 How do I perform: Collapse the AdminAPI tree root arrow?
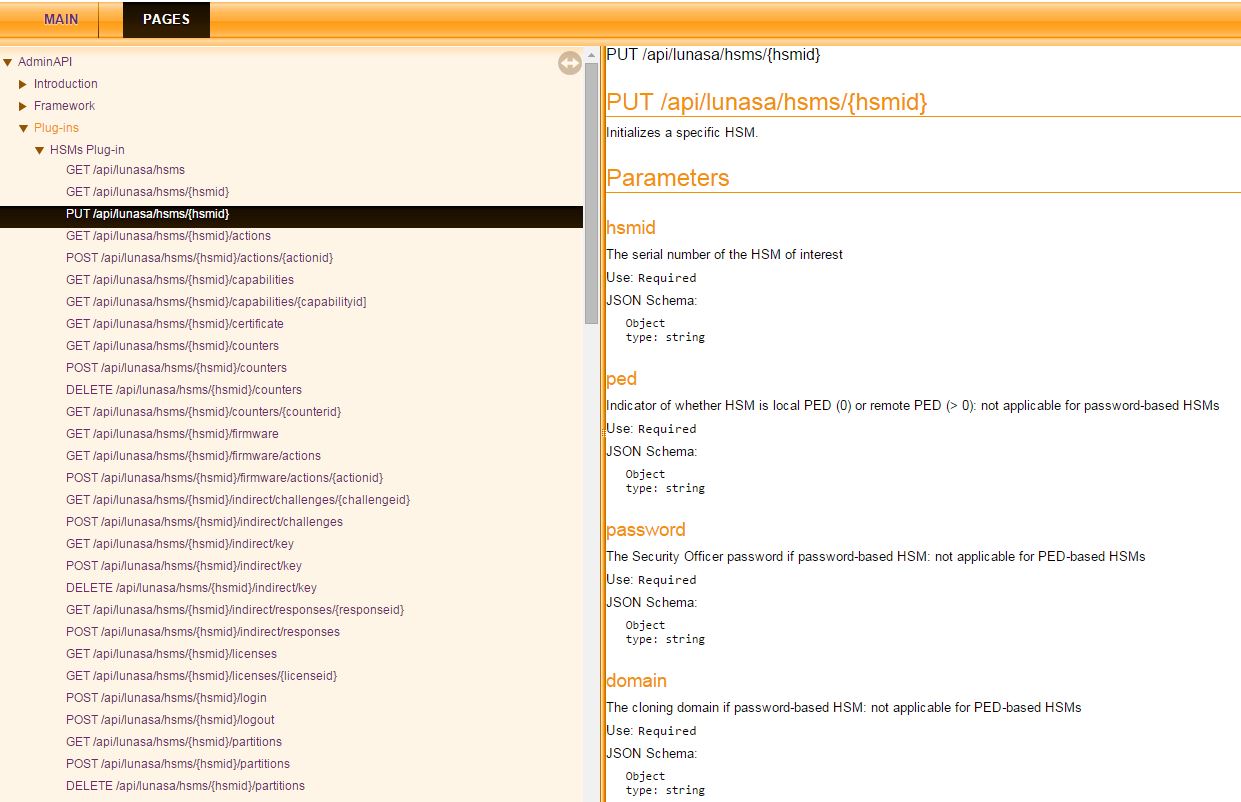[x=8, y=62]
